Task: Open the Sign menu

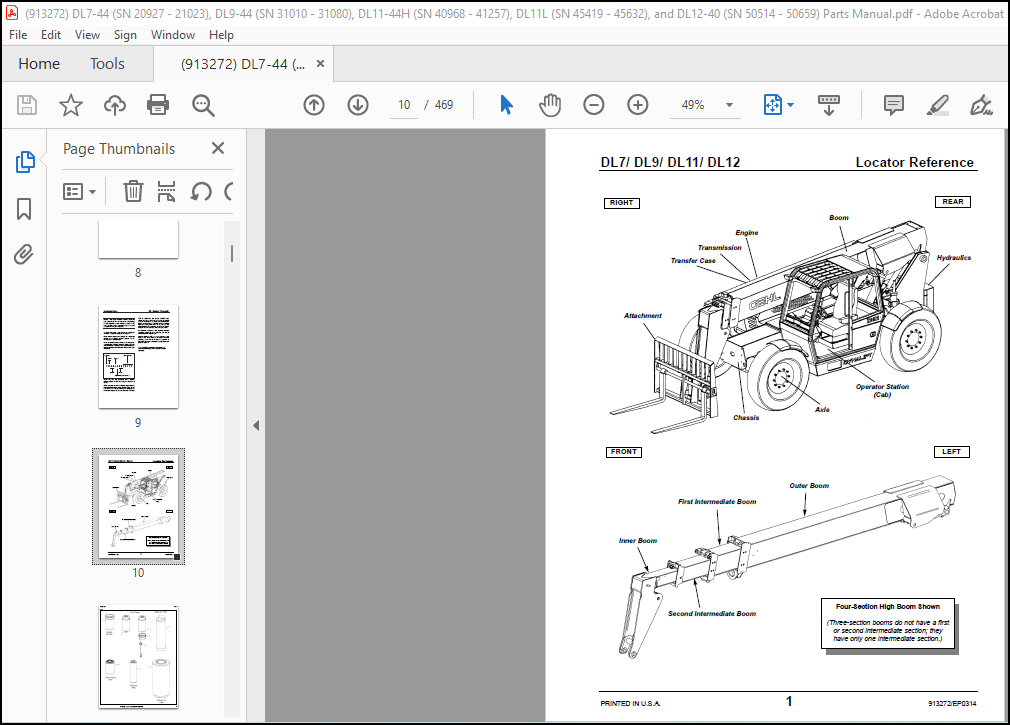Action: (125, 35)
